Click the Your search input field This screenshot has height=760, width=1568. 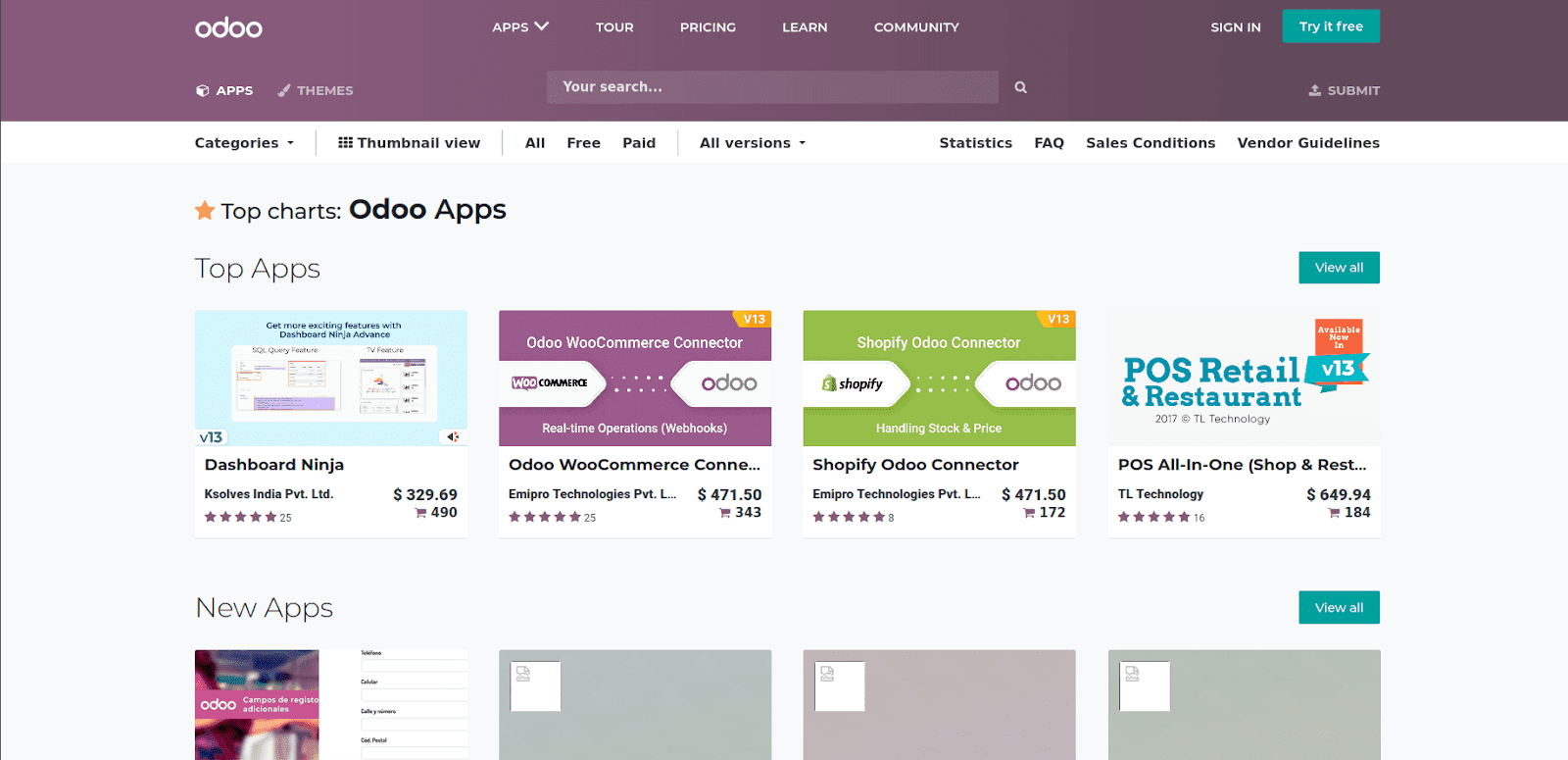[772, 87]
